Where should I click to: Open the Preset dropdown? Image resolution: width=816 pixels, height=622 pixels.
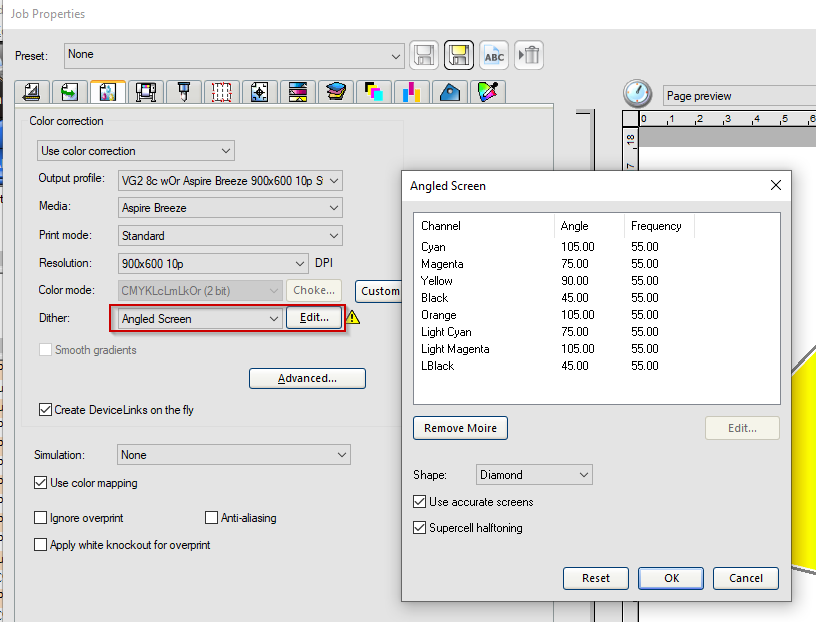point(234,56)
